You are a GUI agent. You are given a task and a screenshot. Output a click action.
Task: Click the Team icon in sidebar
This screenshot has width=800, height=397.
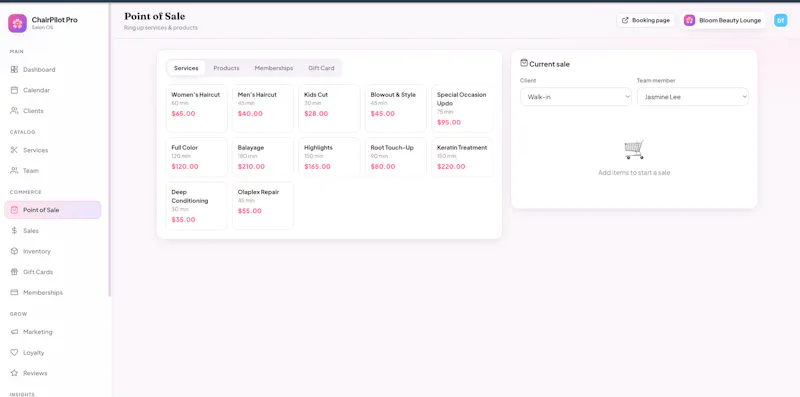tap(14, 170)
